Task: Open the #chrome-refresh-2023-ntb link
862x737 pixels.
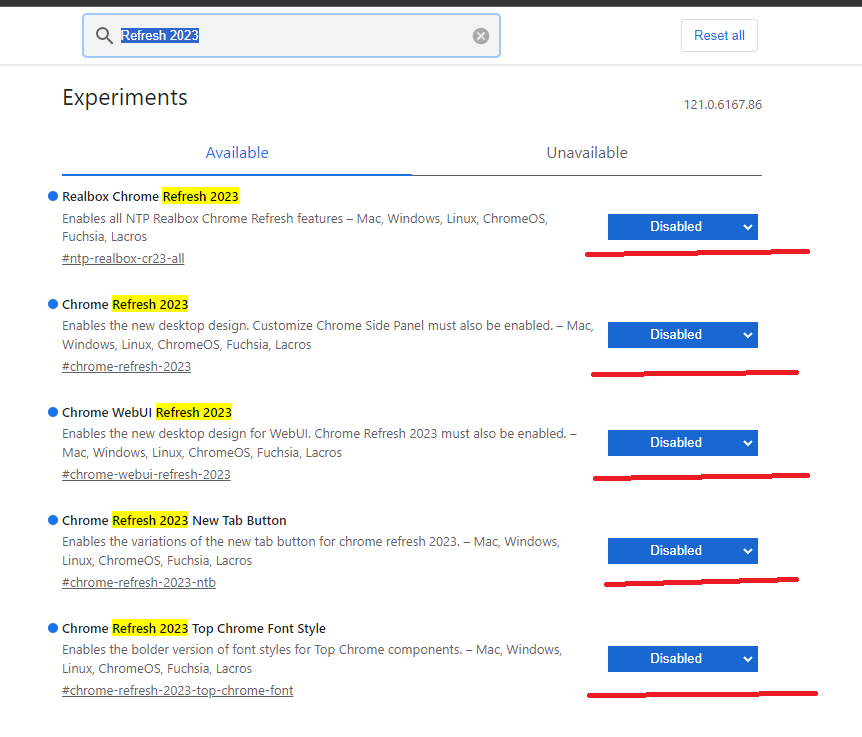Action: point(139,583)
